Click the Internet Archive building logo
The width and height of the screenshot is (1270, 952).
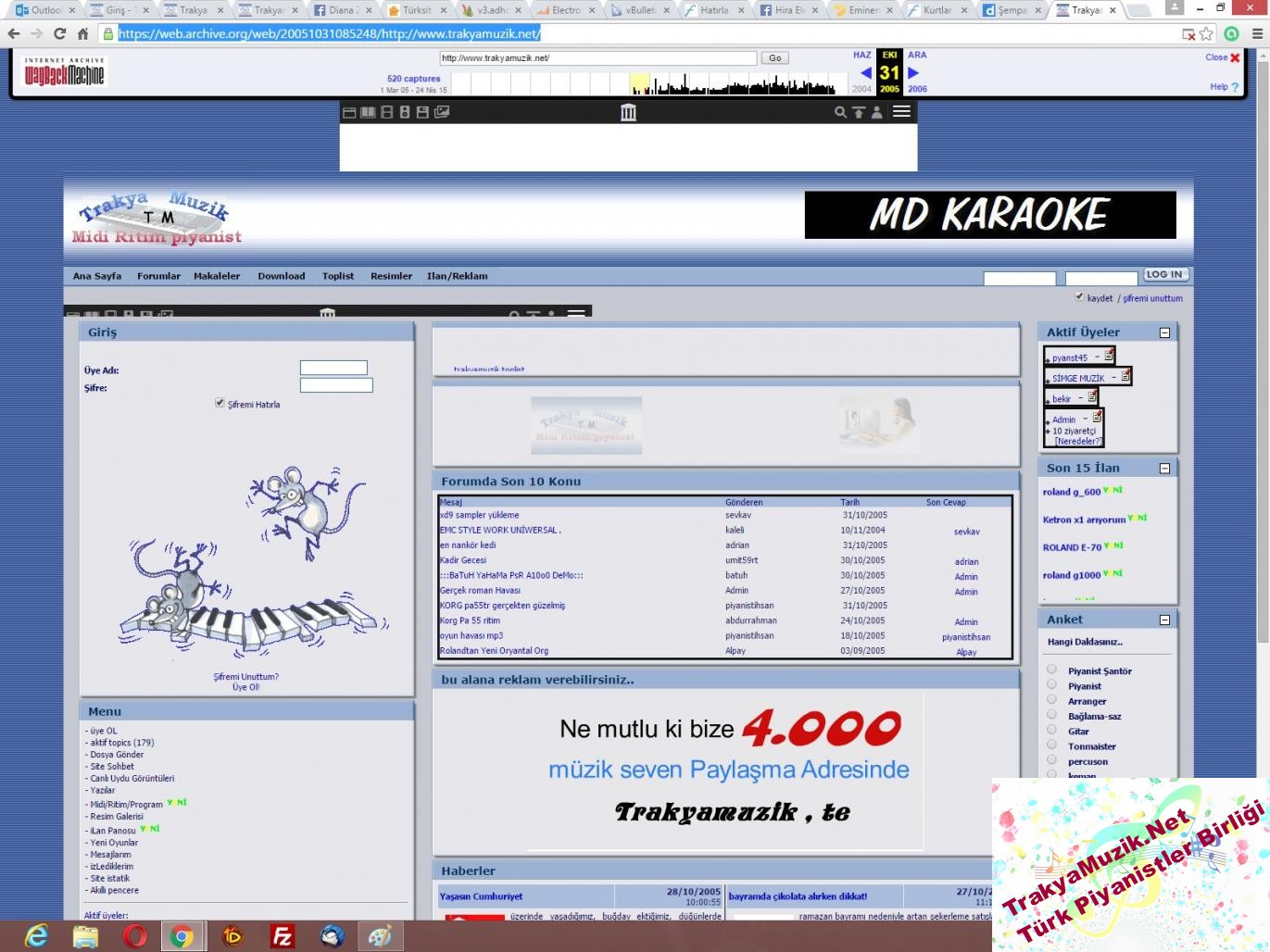click(x=628, y=112)
